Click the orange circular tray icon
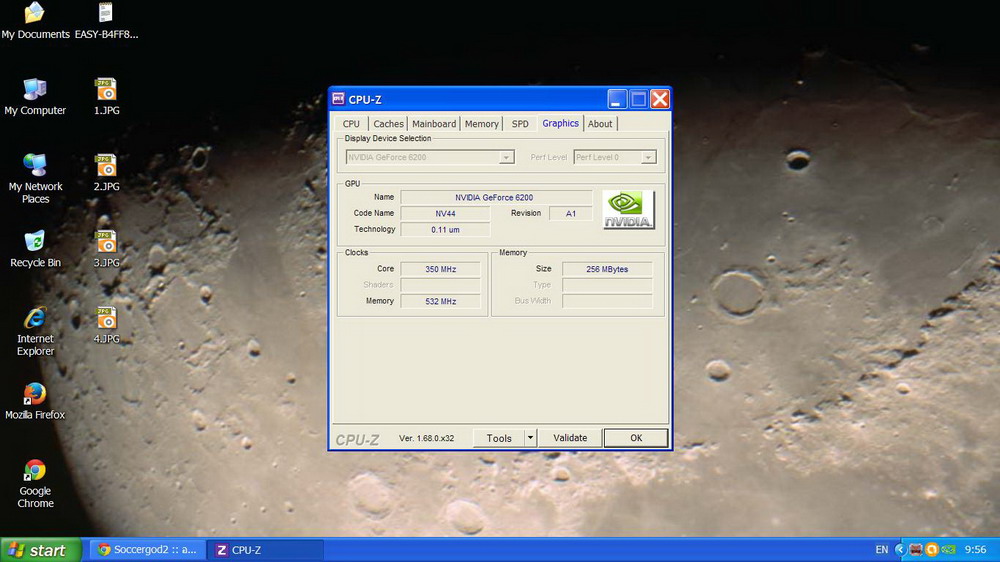 932,549
